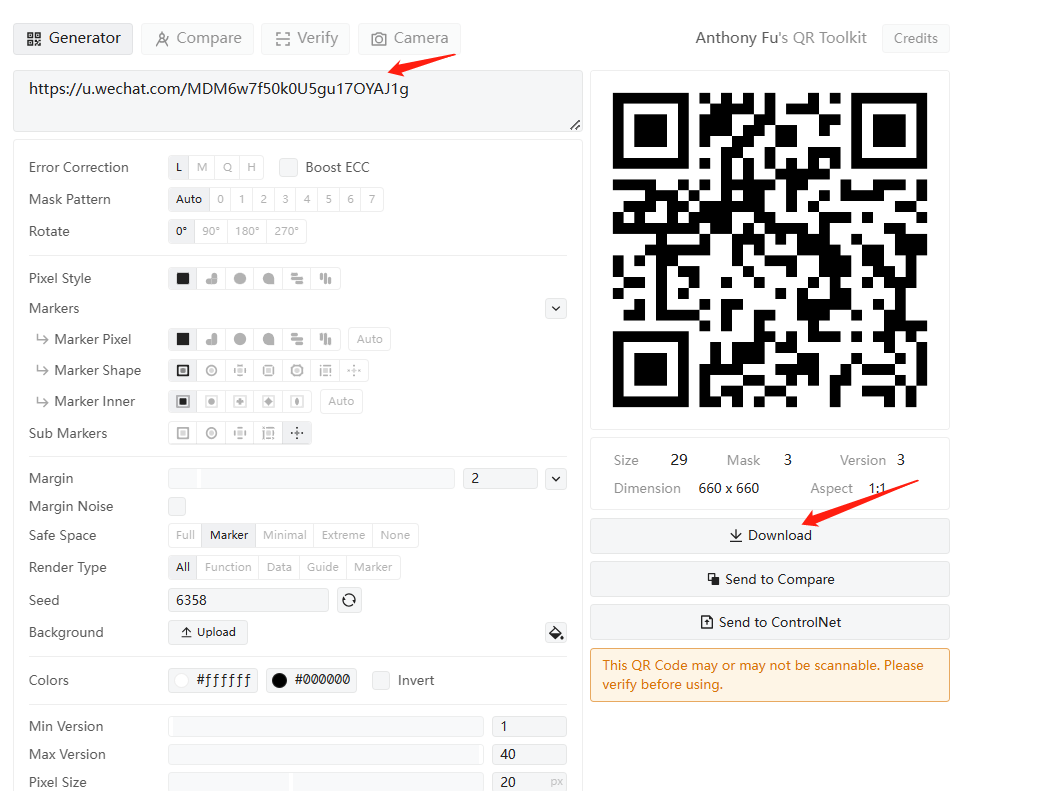Select square Sub Markers icon
The height and width of the screenshot is (791, 1055).
183,433
